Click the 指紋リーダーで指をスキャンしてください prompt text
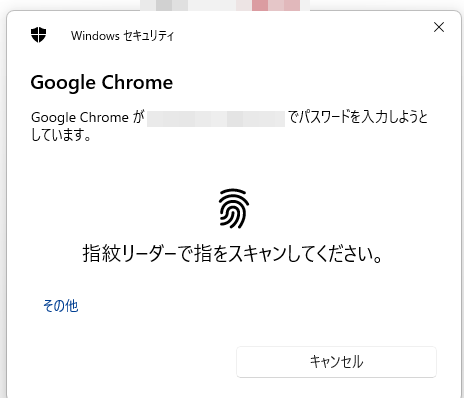This screenshot has width=464, height=398. coord(232,254)
